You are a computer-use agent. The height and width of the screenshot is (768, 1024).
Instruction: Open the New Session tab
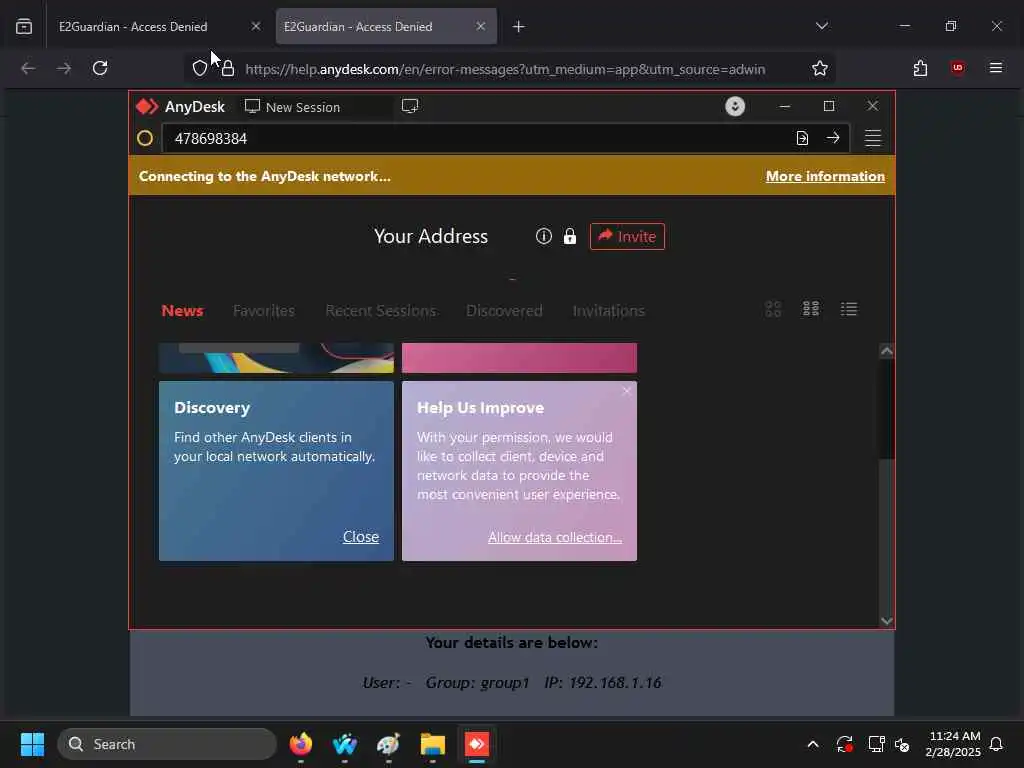click(x=293, y=106)
